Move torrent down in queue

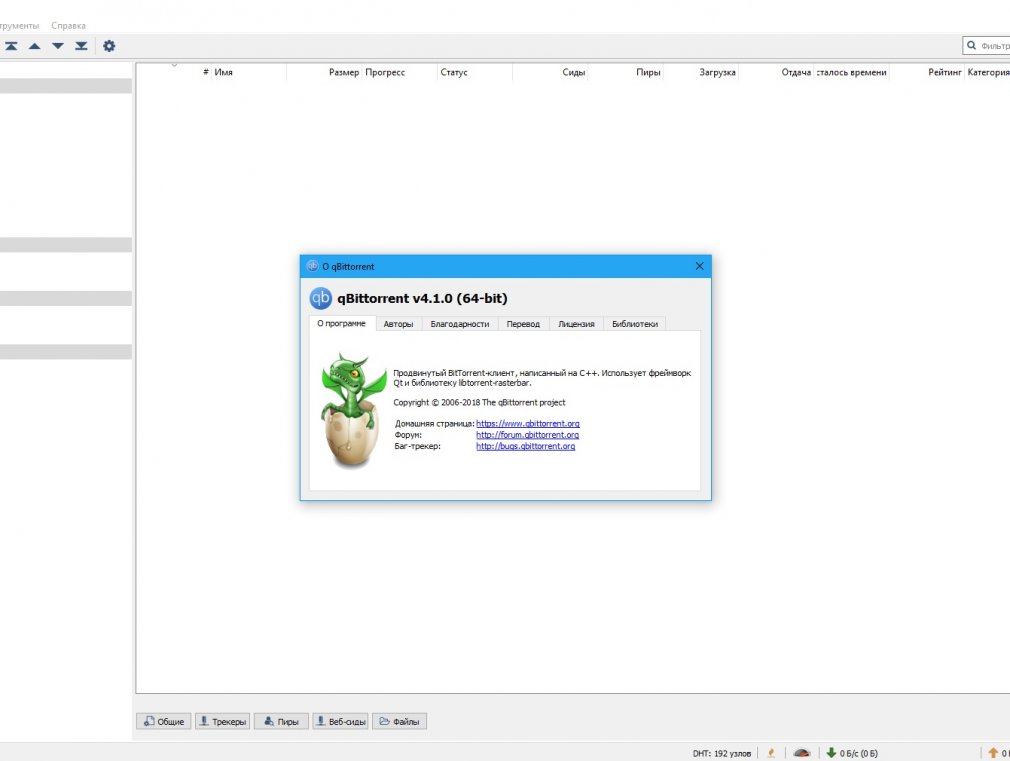58,46
